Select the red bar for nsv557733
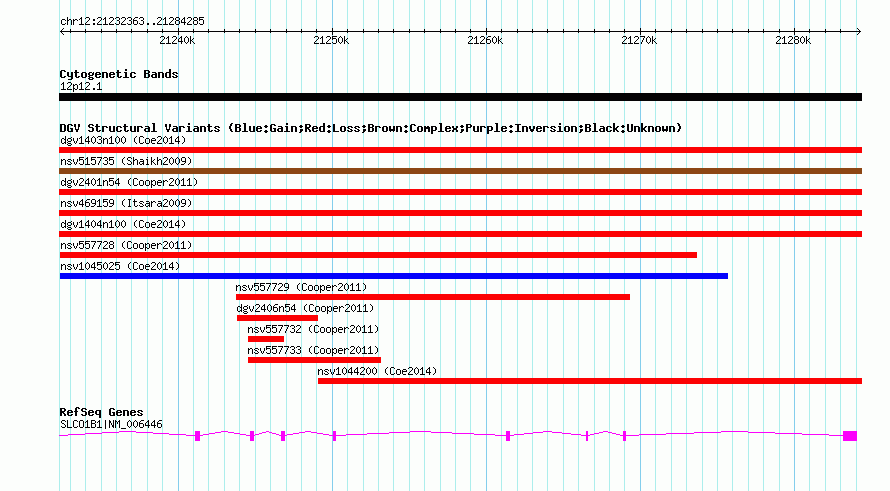Image resolution: width=890 pixels, height=491 pixels. pyautogui.click(x=314, y=360)
